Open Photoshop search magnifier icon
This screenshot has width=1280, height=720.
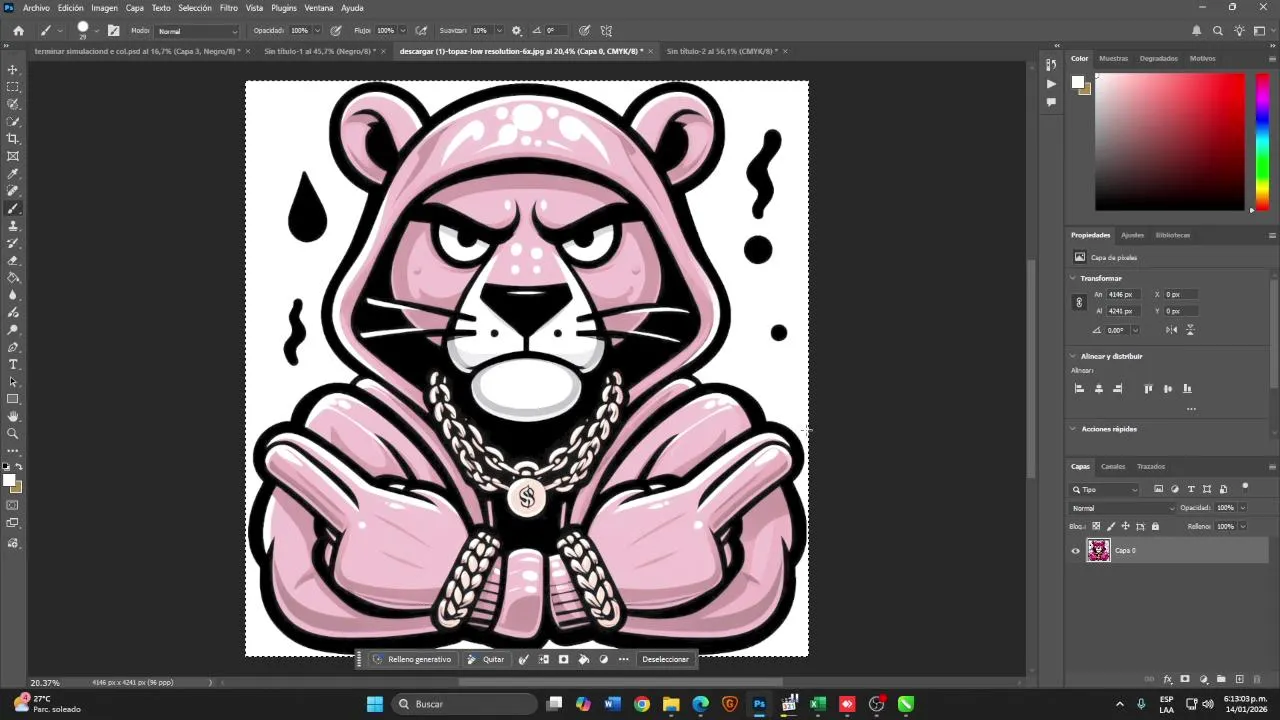1217,31
